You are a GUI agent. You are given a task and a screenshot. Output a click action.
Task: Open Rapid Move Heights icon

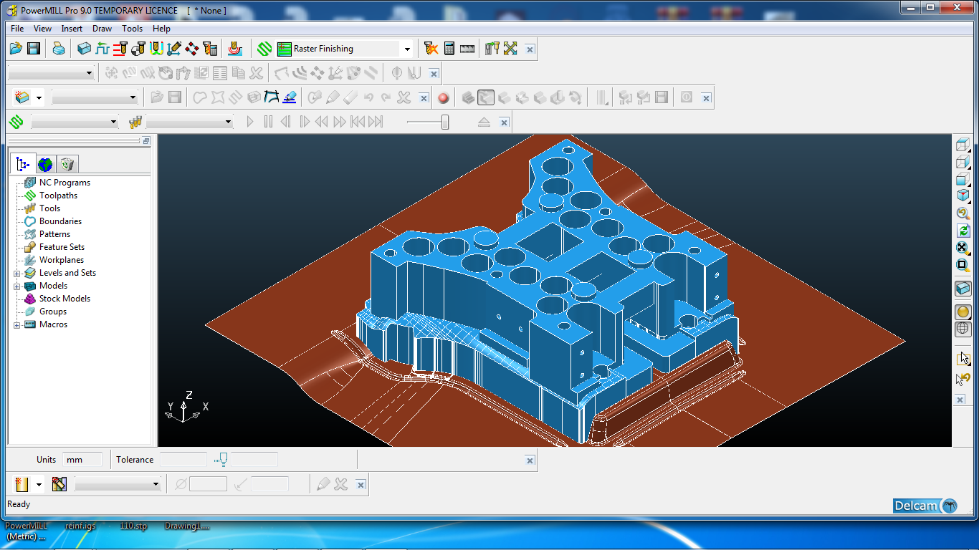(x=120, y=49)
